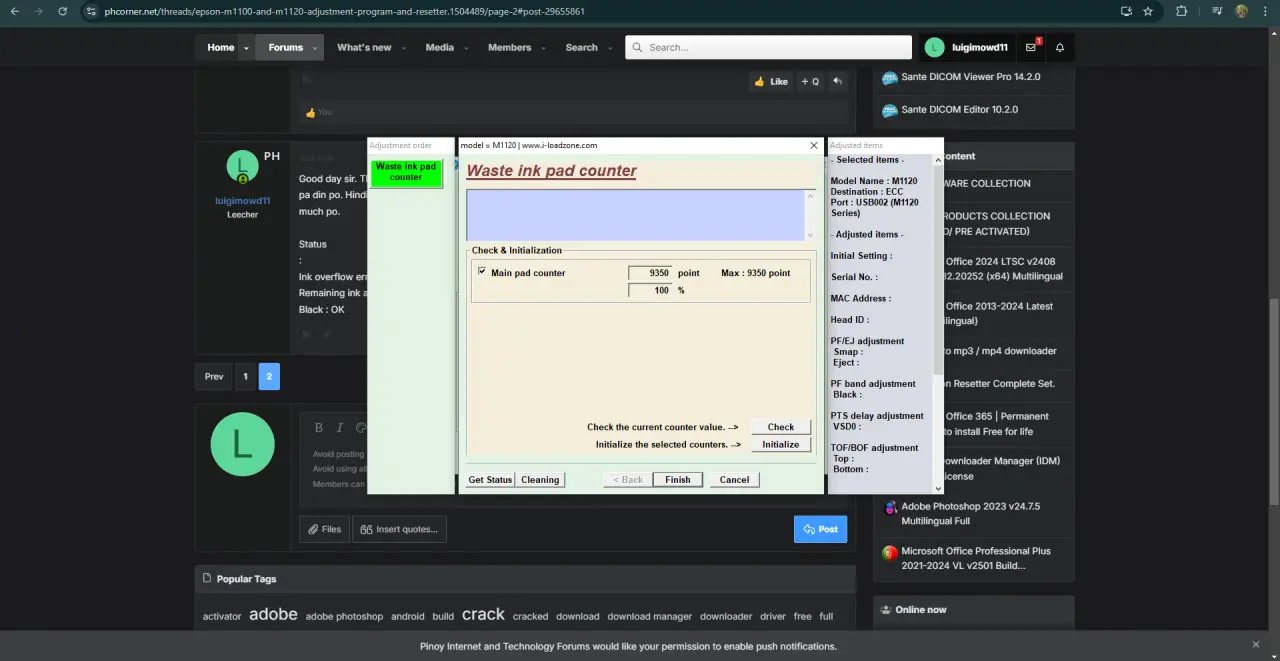Click the Like button on the post

(771, 81)
